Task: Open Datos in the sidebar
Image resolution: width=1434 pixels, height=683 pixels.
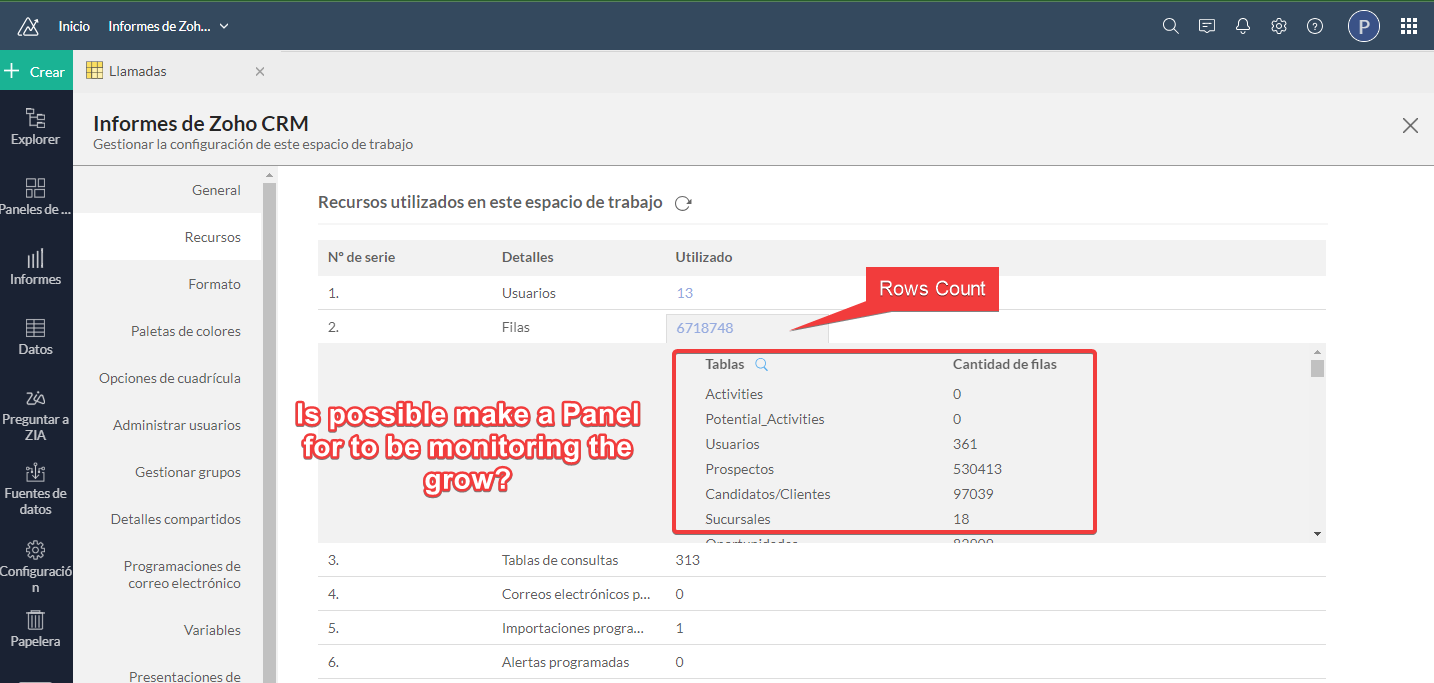Action: [36, 337]
